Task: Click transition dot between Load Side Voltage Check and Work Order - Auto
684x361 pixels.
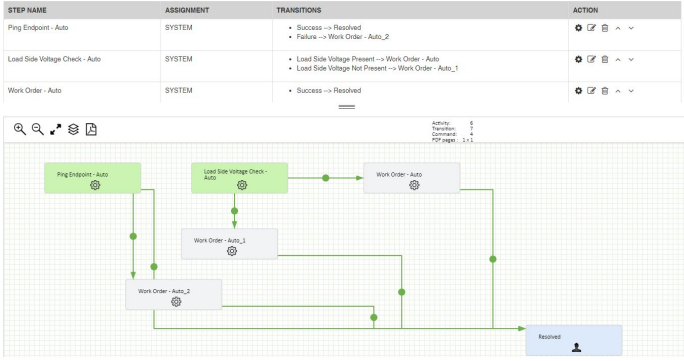Action: (x=325, y=178)
